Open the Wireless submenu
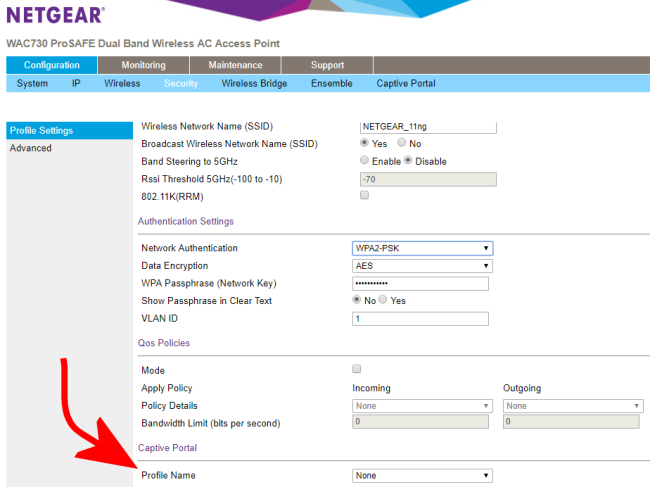 122,83
